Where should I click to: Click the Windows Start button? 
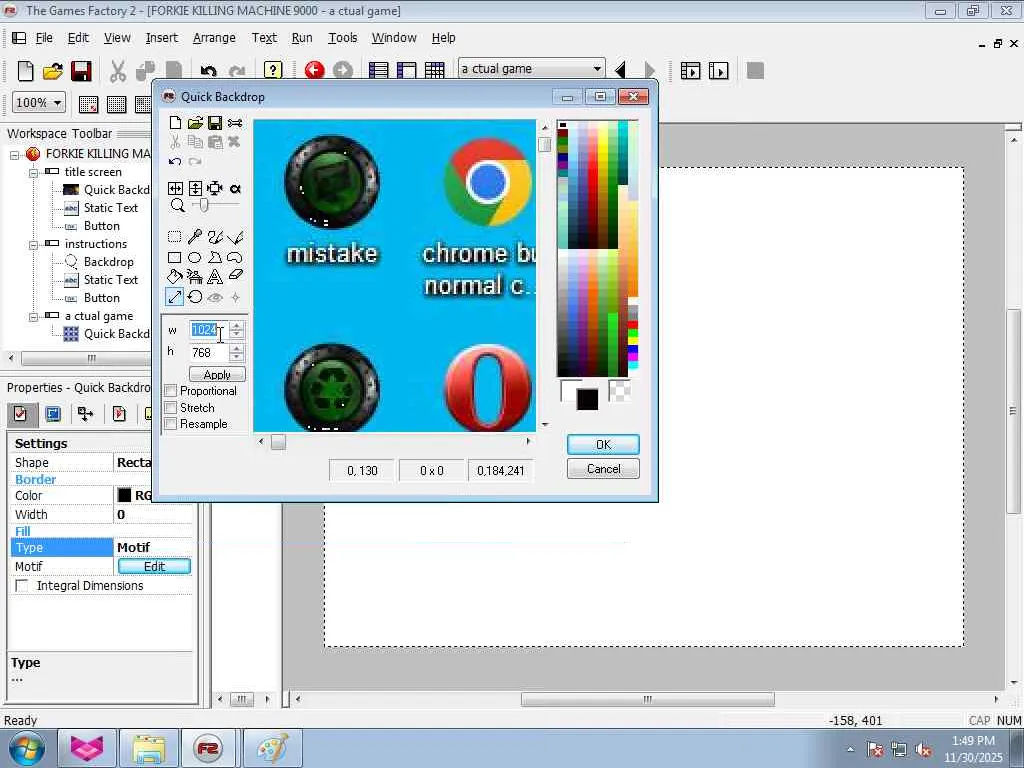click(x=26, y=748)
